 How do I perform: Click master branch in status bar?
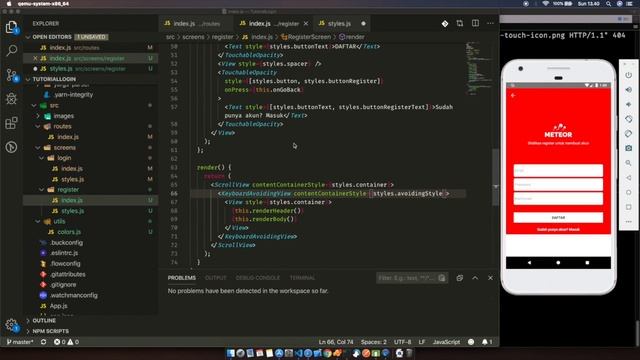[20, 342]
